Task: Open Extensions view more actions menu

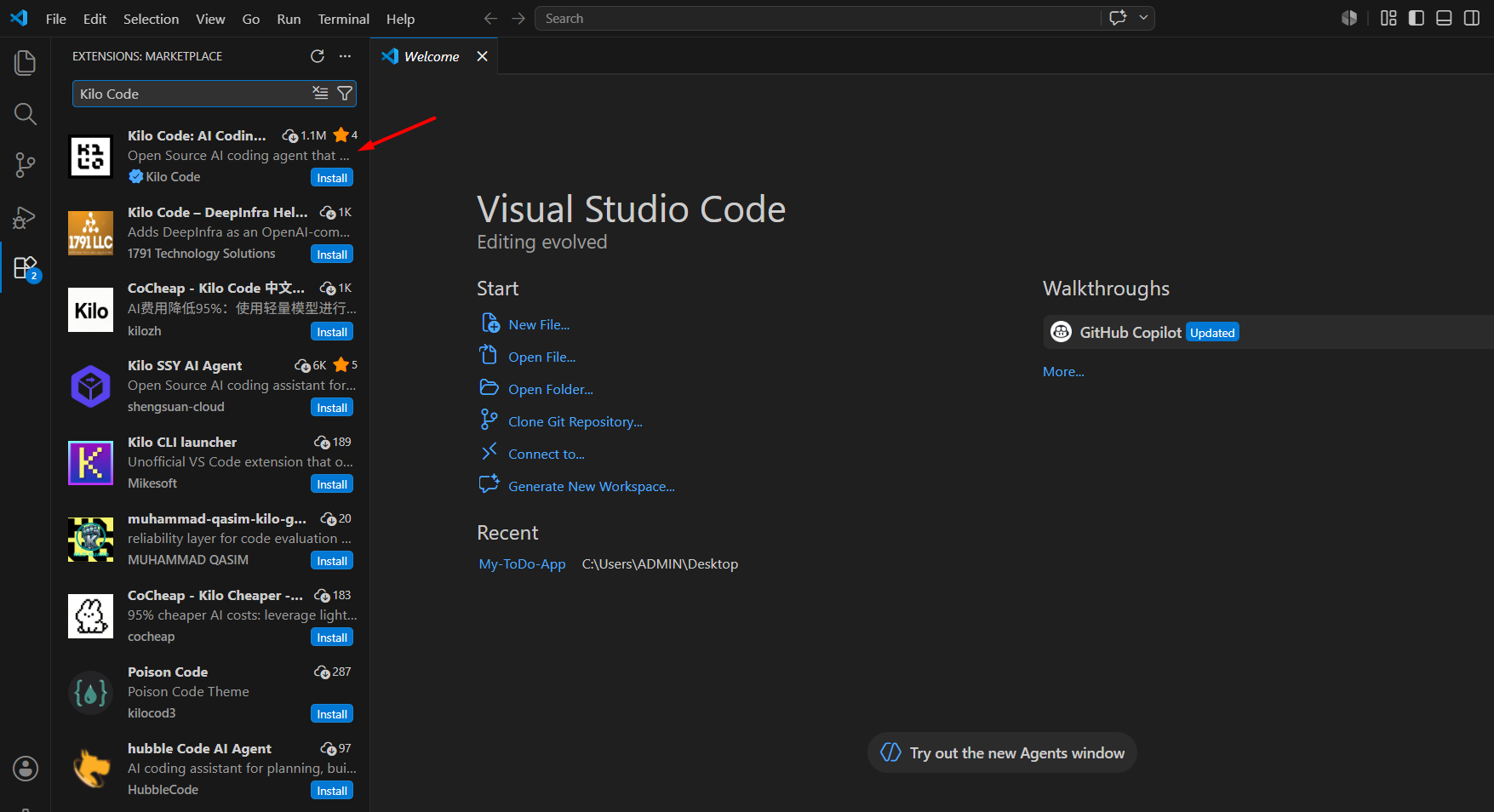Action: tap(345, 56)
